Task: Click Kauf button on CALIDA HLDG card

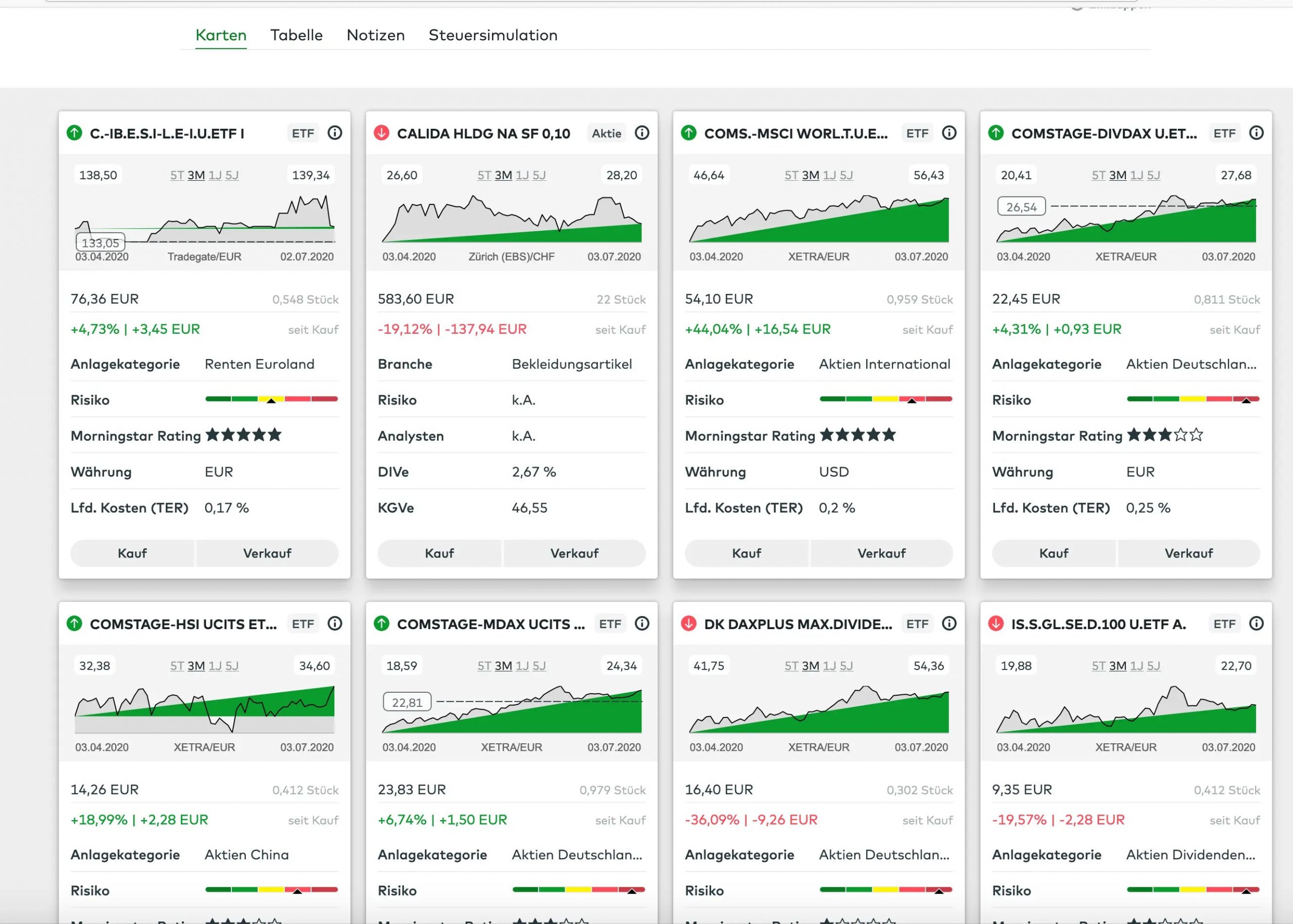Action: pos(439,553)
